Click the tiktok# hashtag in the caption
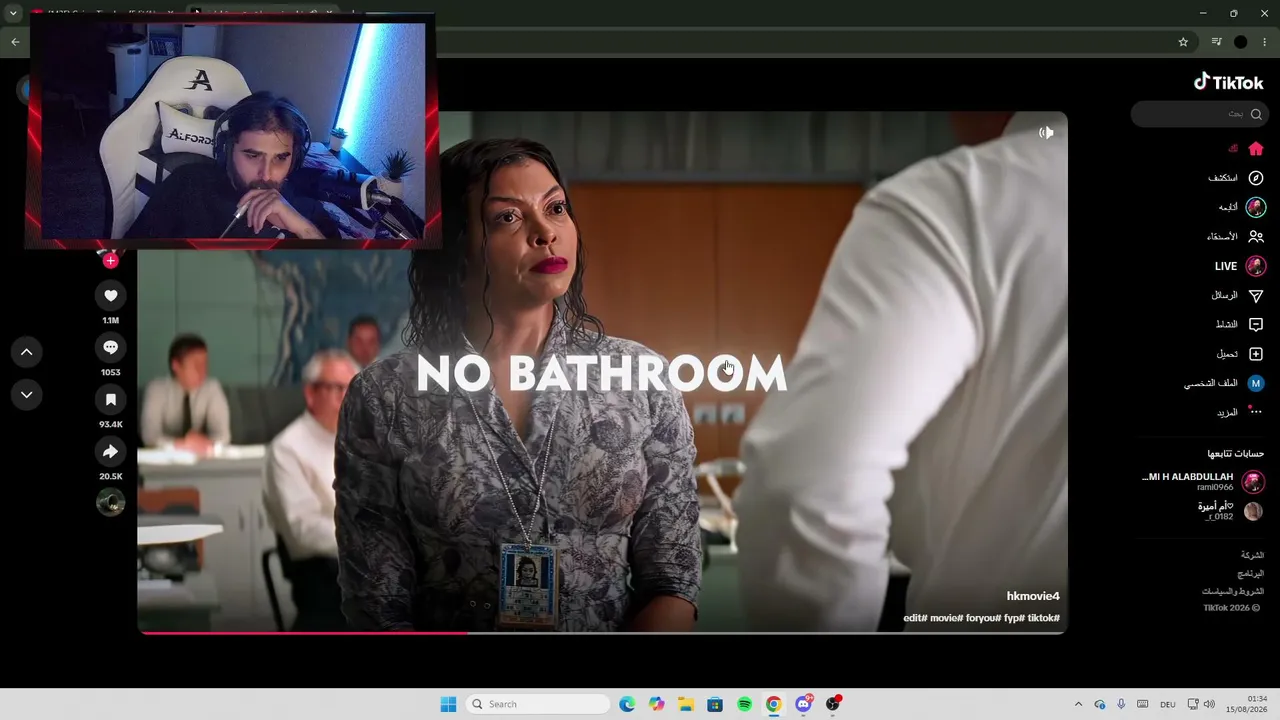Screen dimensions: 1280x720 tap(1044, 618)
